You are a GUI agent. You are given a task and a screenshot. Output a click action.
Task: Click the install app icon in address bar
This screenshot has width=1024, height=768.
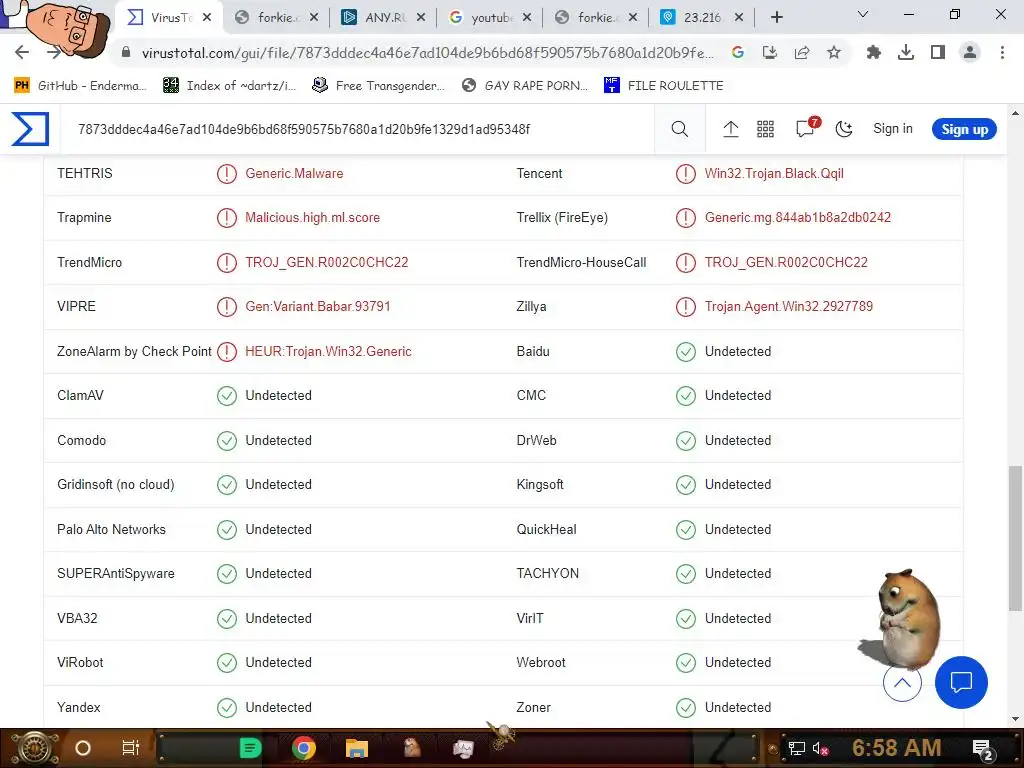pyautogui.click(x=770, y=52)
